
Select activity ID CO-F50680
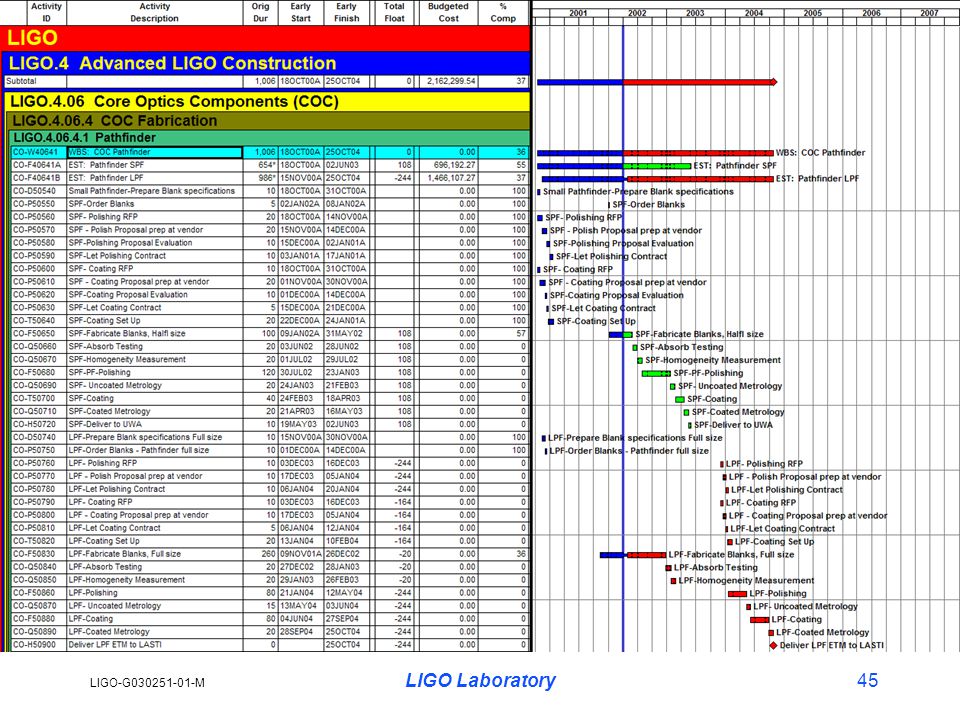[x=34, y=372]
